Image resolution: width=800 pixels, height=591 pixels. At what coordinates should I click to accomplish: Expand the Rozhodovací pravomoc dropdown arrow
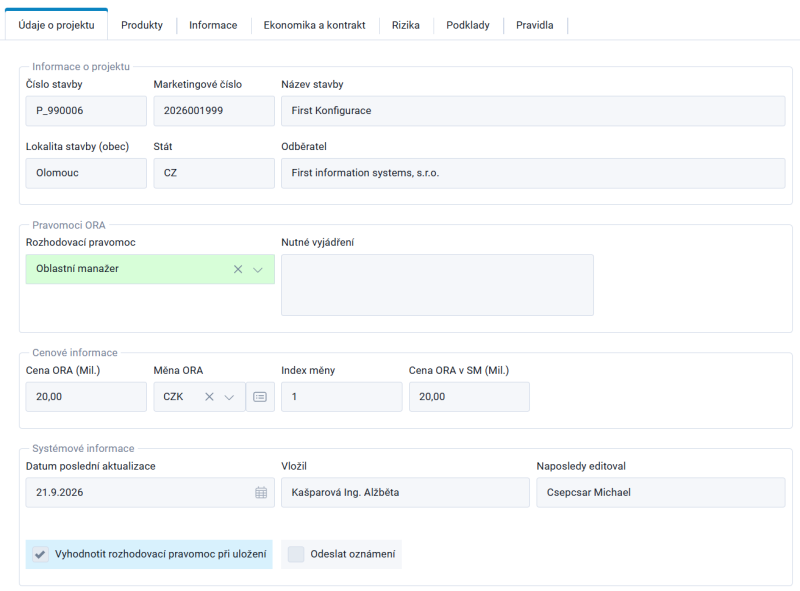click(258, 269)
